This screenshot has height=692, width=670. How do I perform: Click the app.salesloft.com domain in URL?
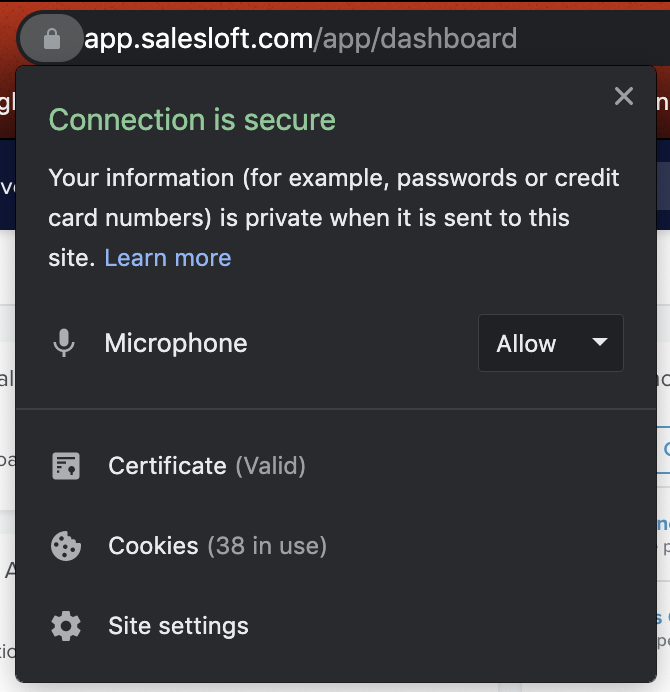(198, 39)
